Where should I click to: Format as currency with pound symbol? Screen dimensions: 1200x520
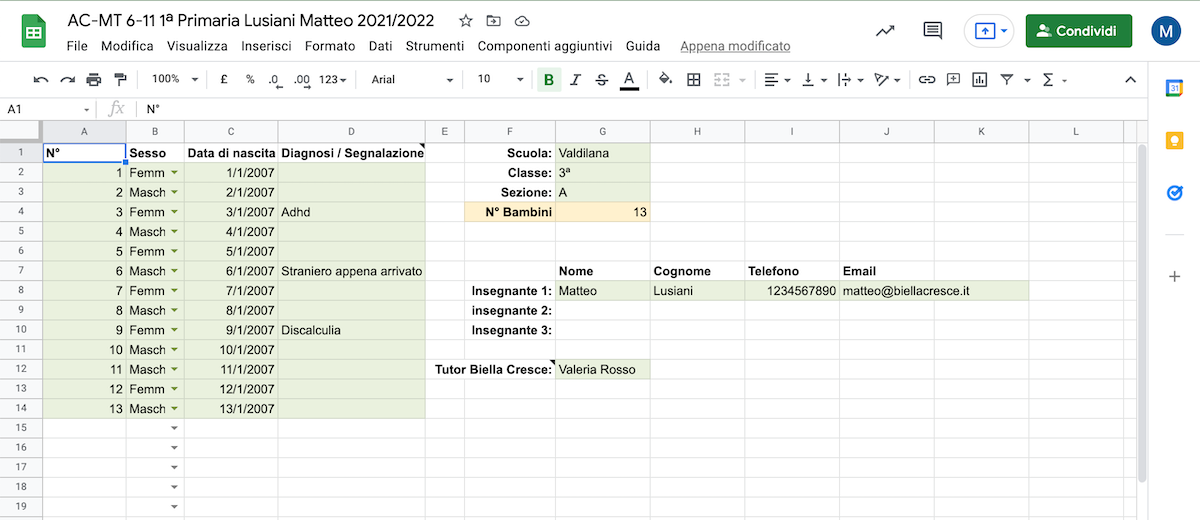point(224,79)
